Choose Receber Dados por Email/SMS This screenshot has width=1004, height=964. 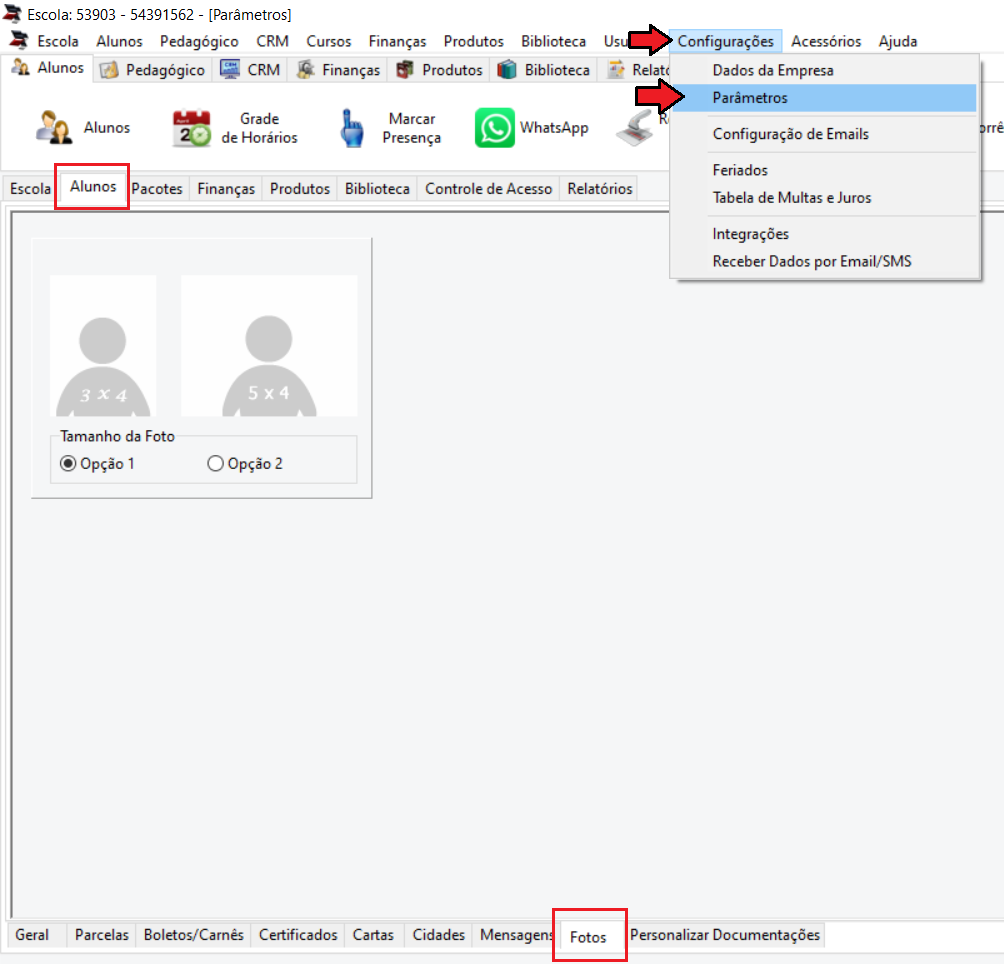point(824,261)
